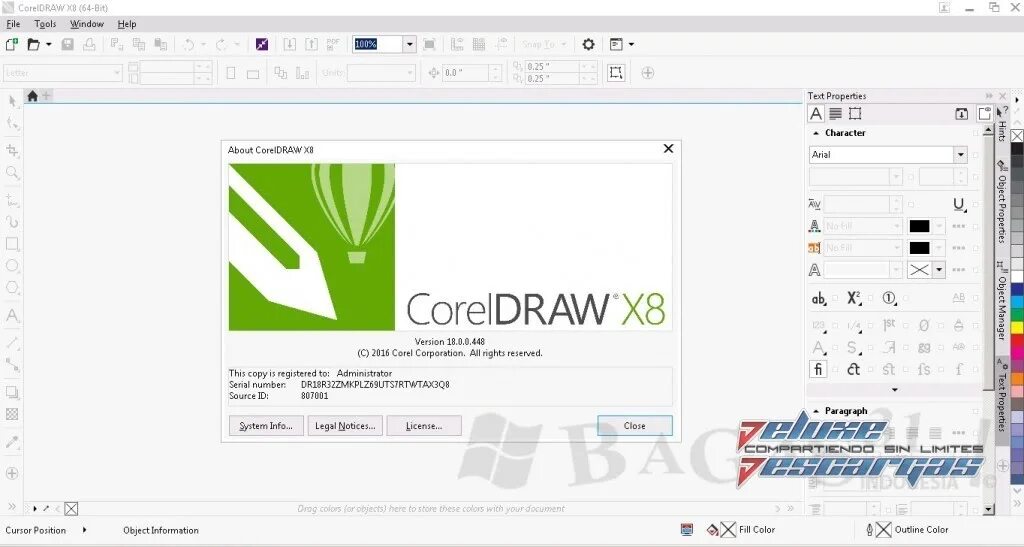Set page orientation to Portrait
The width and height of the screenshot is (1024, 547).
click(231, 73)
